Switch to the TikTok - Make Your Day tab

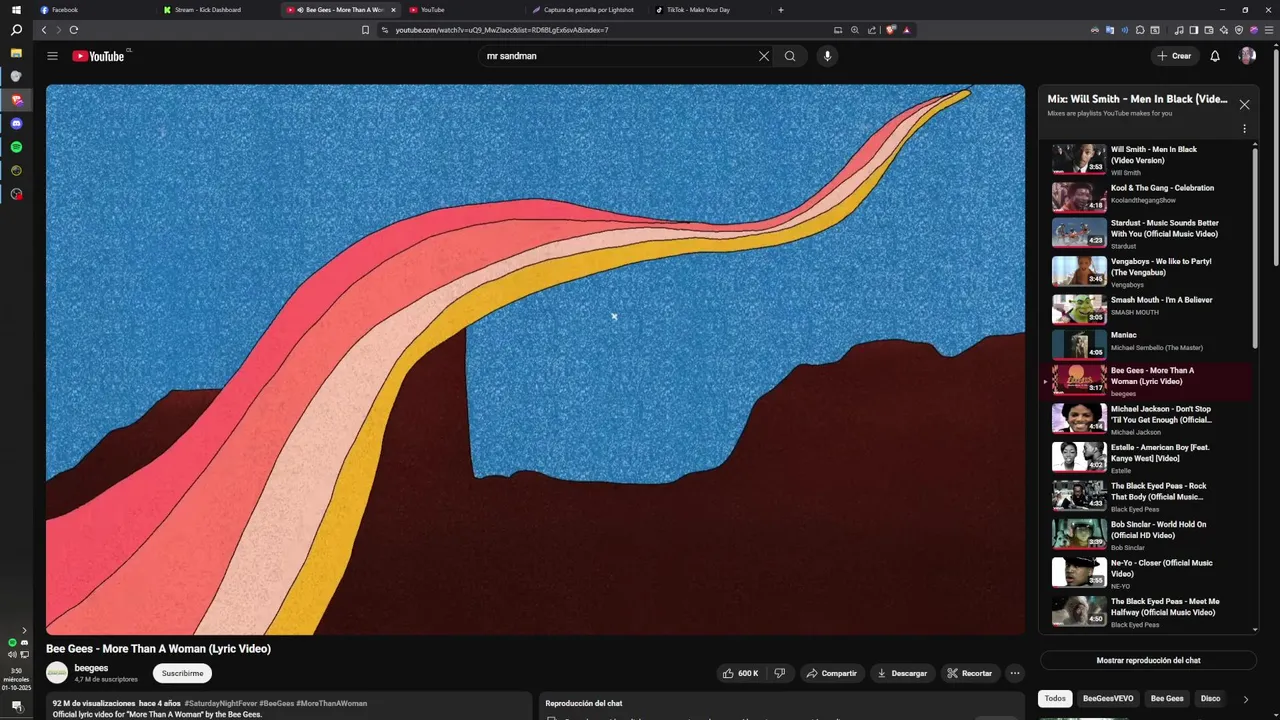710,10
